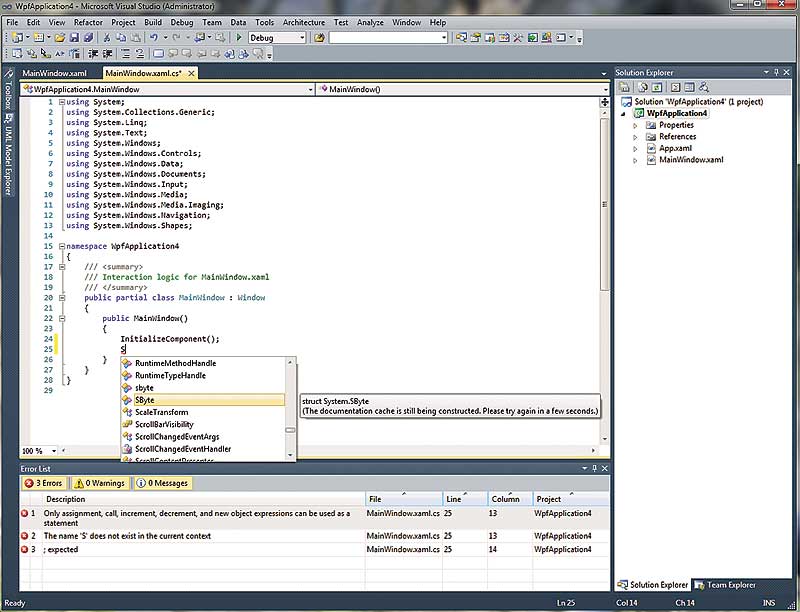This screenshot has width=800, height=612.
Task: Open the 100 % zoom dropdown
Action: tap(54, 451)
